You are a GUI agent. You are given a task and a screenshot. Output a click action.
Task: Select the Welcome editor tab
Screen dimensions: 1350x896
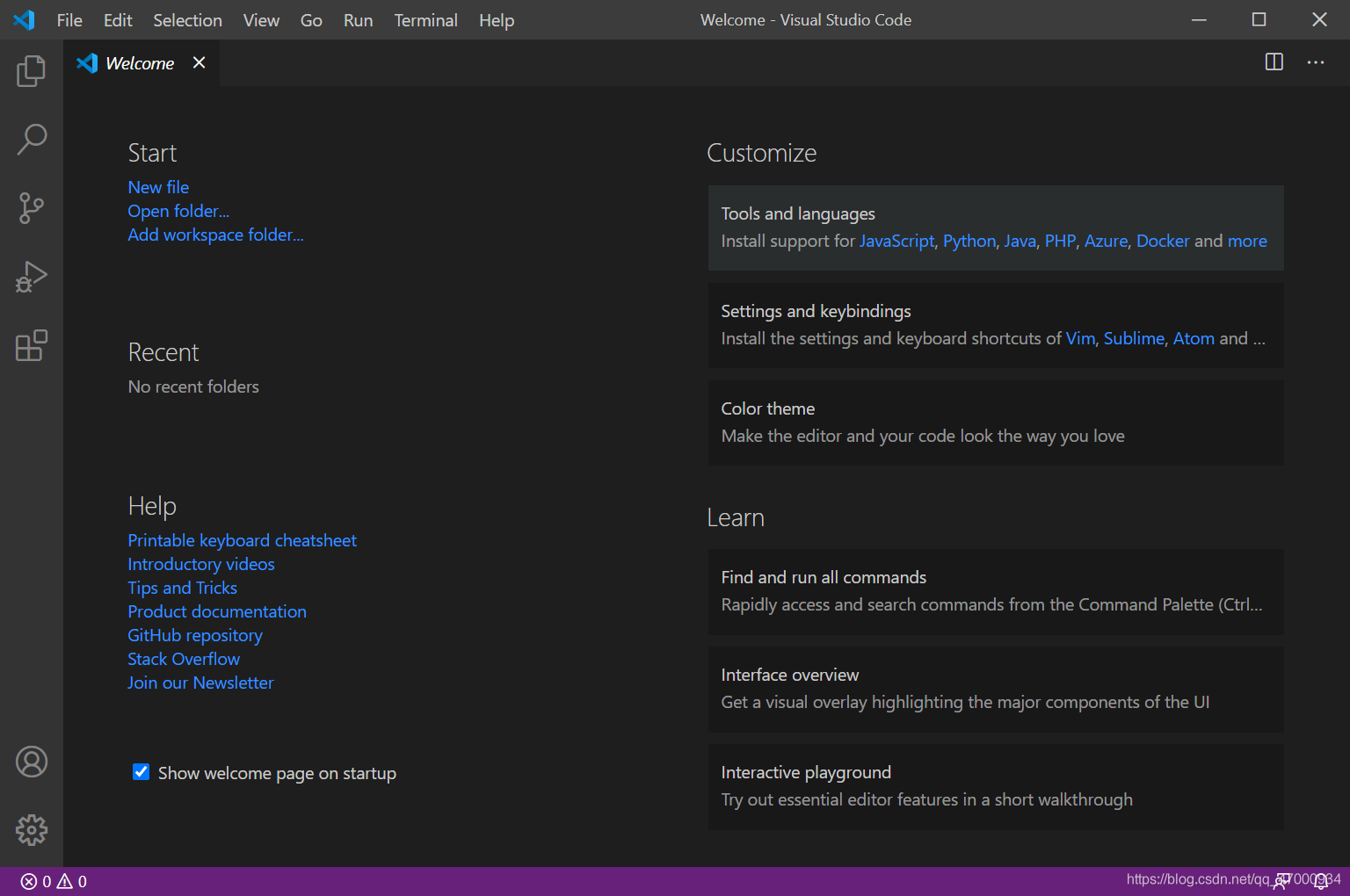point(142,62)
